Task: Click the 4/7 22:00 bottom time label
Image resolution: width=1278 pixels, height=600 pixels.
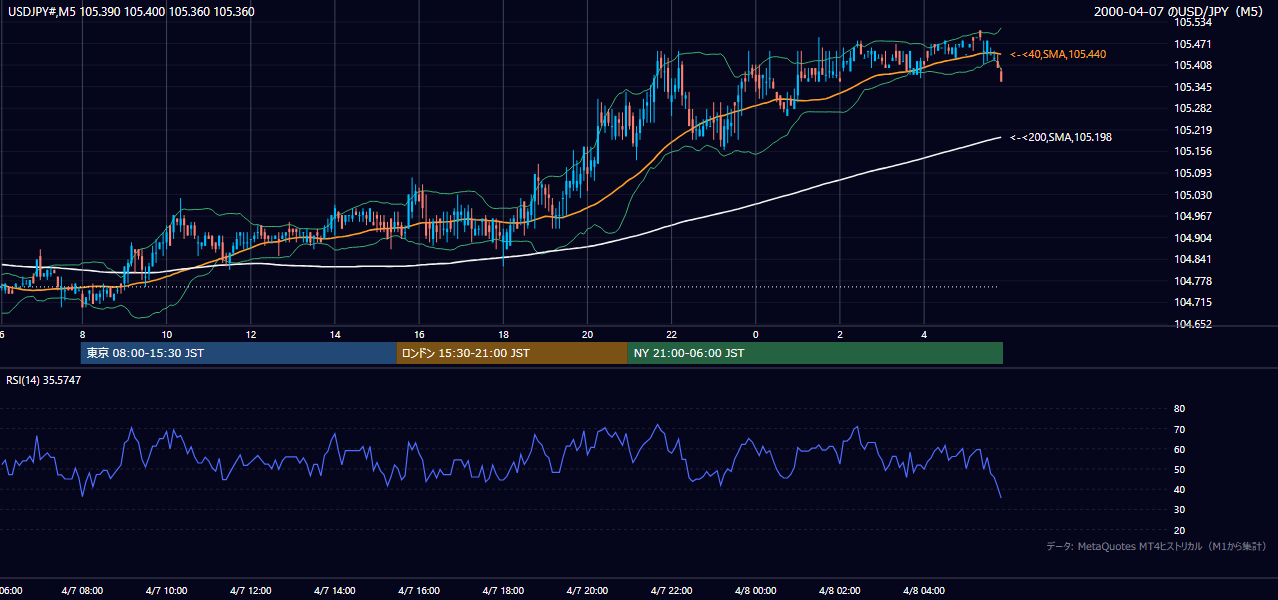Action: [x=671, y=591]
